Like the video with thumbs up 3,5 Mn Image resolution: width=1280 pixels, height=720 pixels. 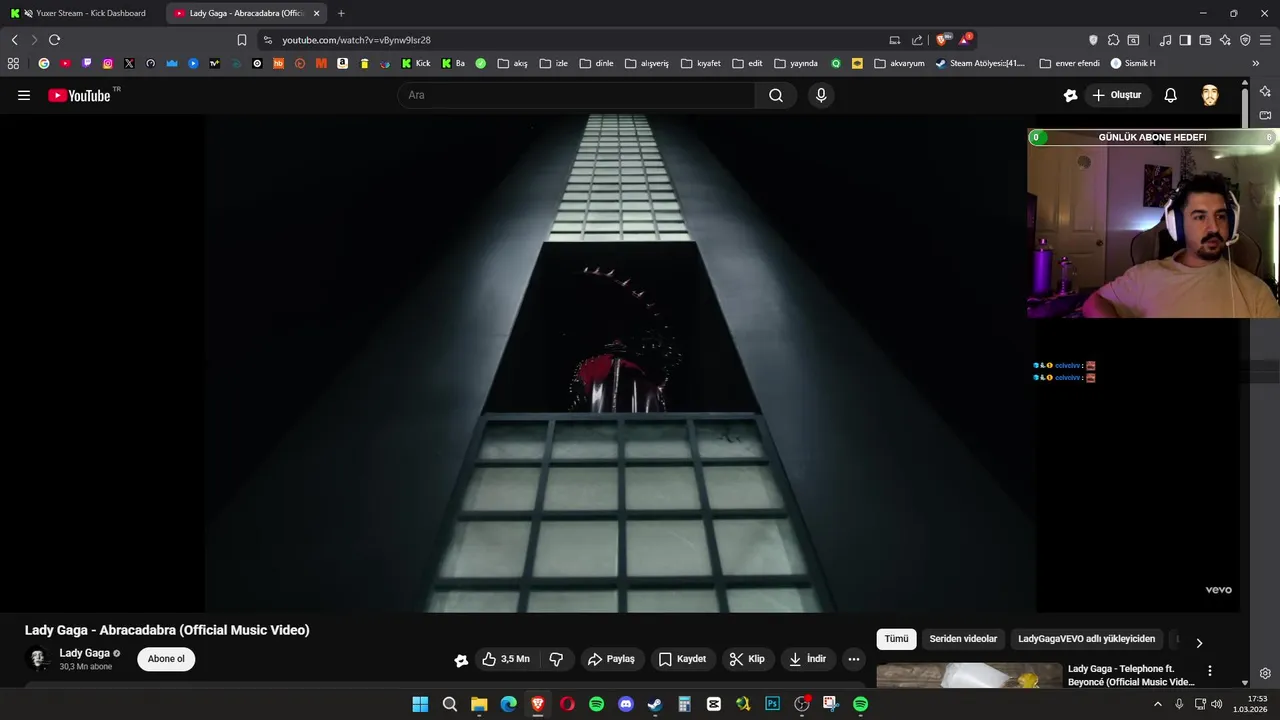[x=508, y=659]
